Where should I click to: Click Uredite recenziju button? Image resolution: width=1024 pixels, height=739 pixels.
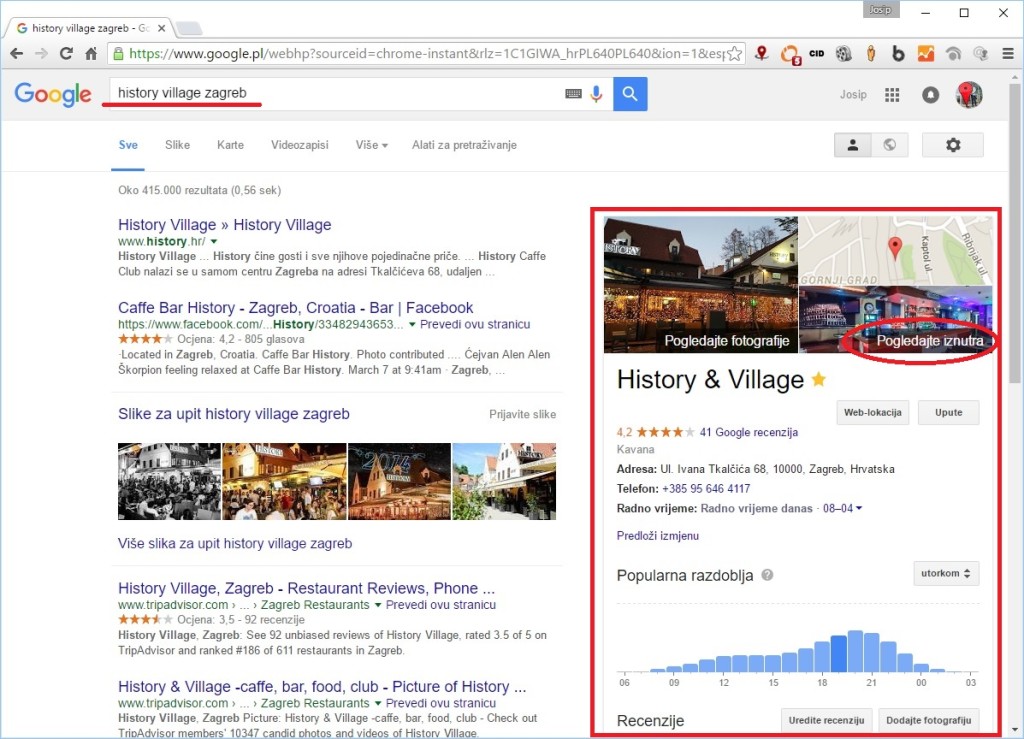[826, 720]
